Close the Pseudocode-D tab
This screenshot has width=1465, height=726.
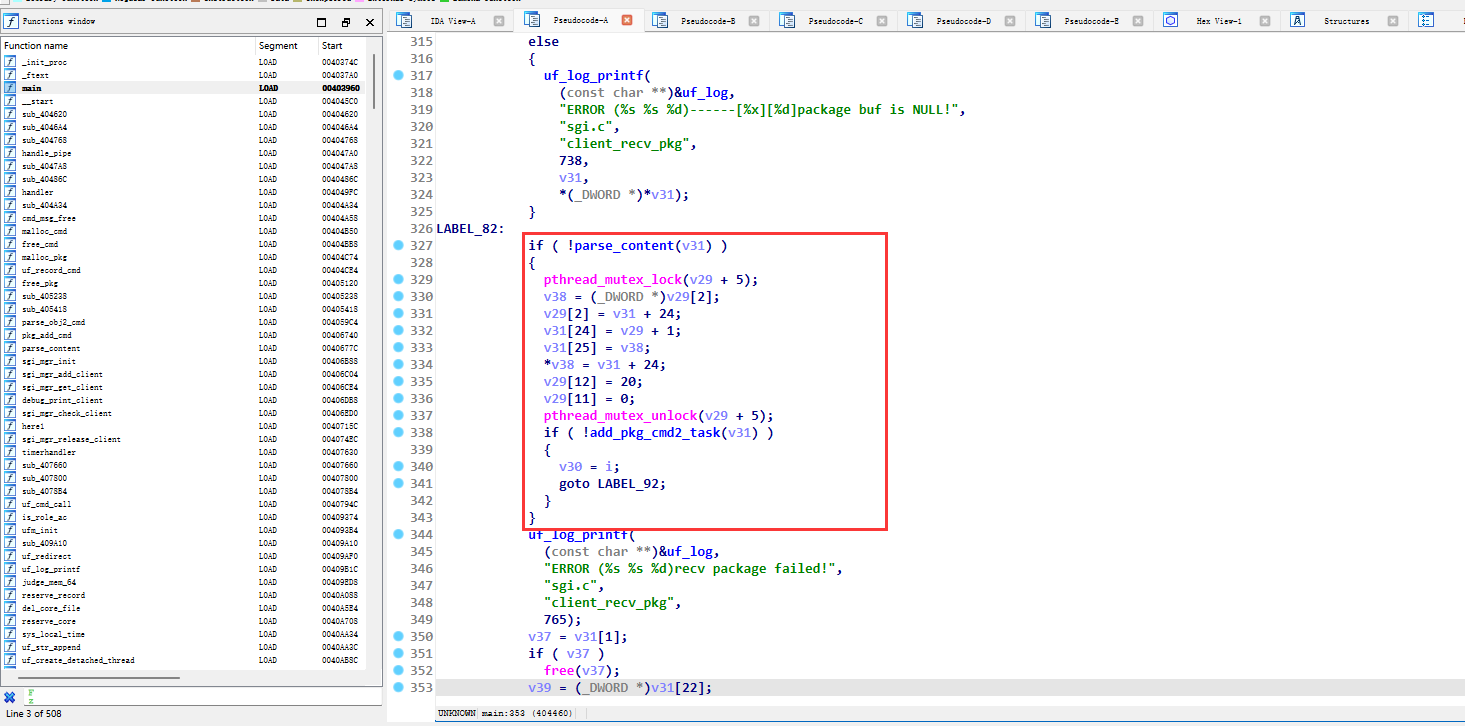click(1010, 20)
